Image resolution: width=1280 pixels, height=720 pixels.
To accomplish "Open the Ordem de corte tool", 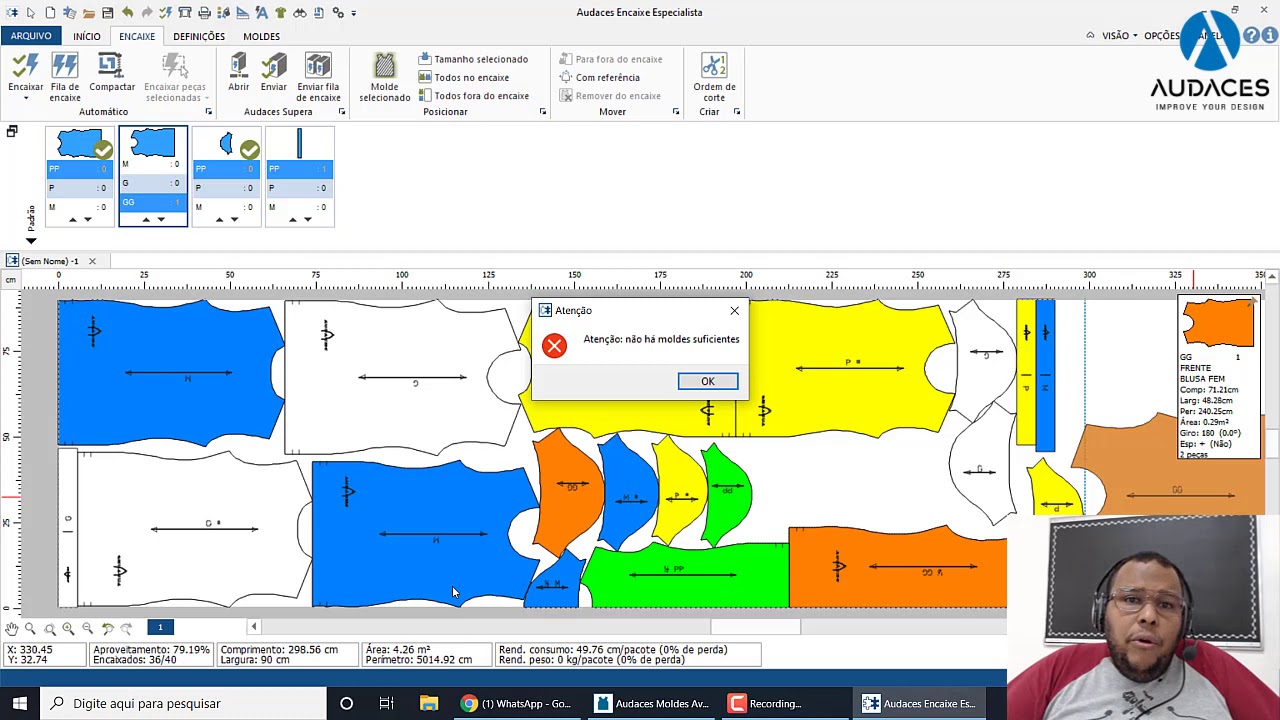I will pyautogui.click(x=714, y=78).
